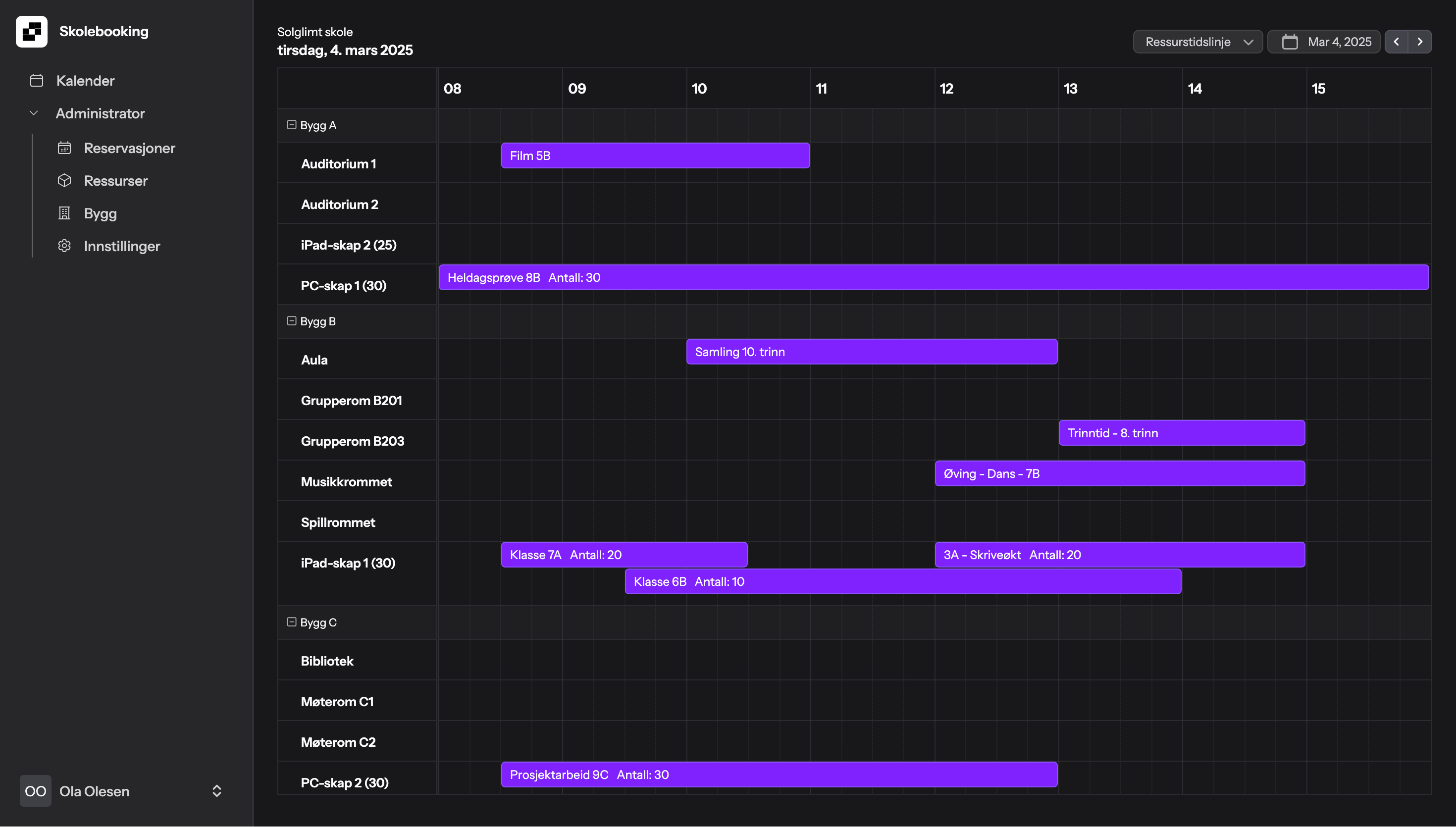Collapse the Administrator menu section
This screenshot has height=827, width=1456.
point(34,113)
